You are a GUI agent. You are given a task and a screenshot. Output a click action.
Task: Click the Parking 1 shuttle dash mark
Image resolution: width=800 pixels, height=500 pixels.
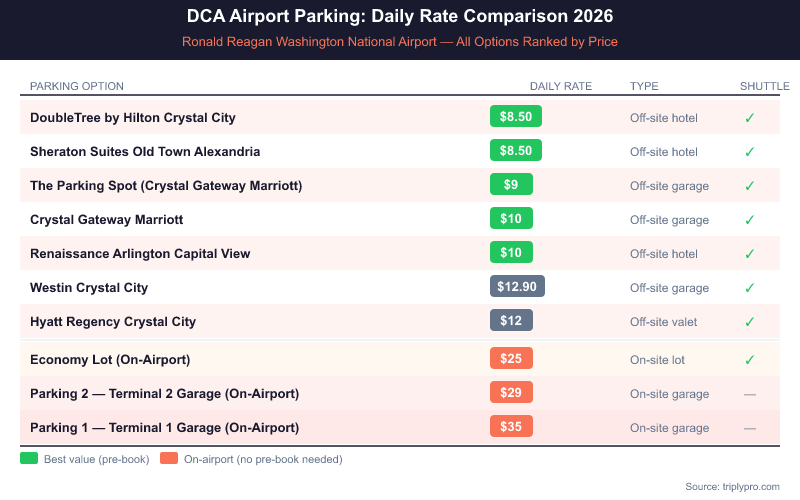pyautogui.click(x=749, y=428)
